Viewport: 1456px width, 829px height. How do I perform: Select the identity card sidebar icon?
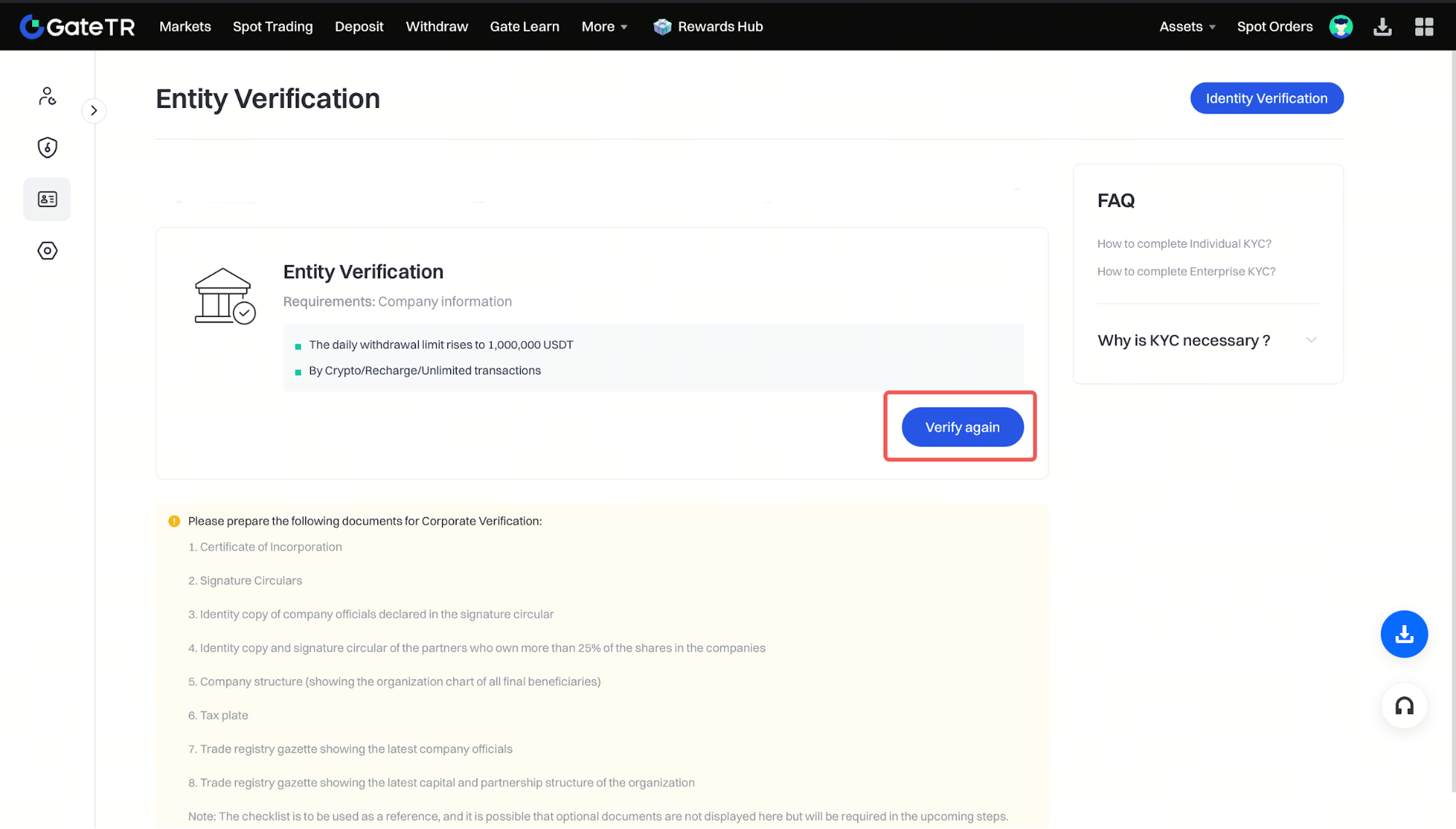click(x=47, y=199)
